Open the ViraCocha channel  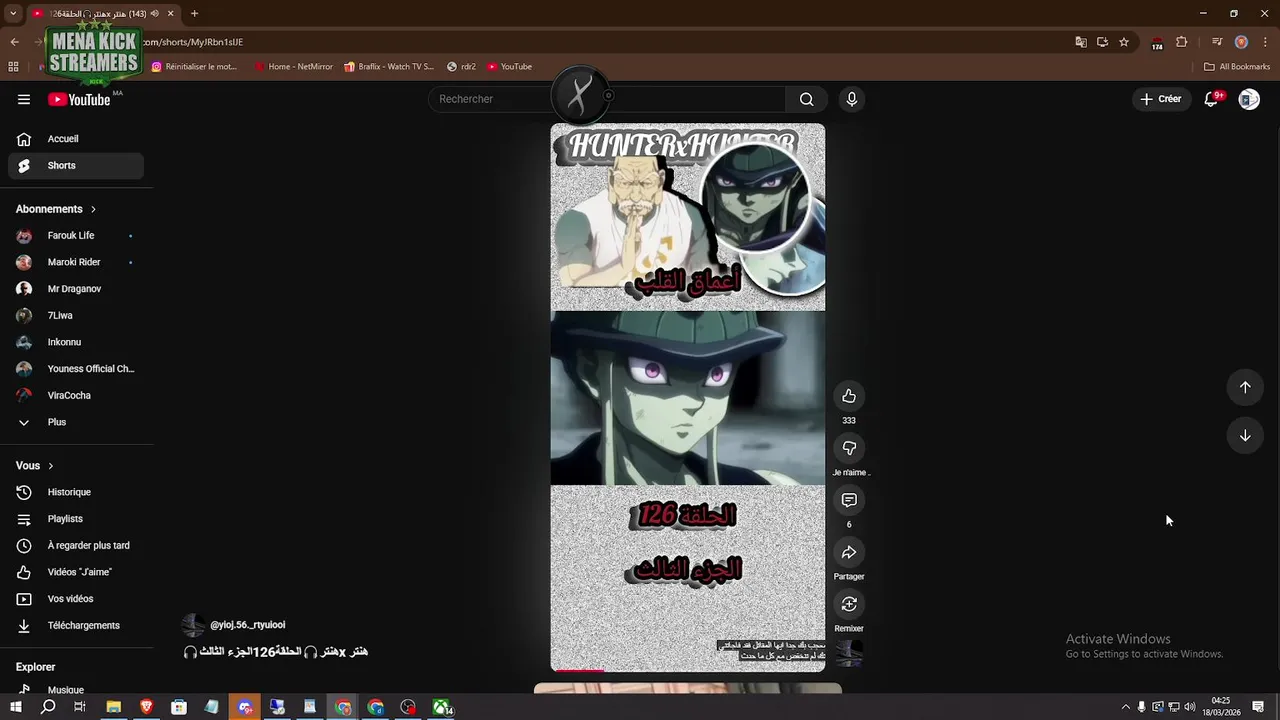point(76,396)
